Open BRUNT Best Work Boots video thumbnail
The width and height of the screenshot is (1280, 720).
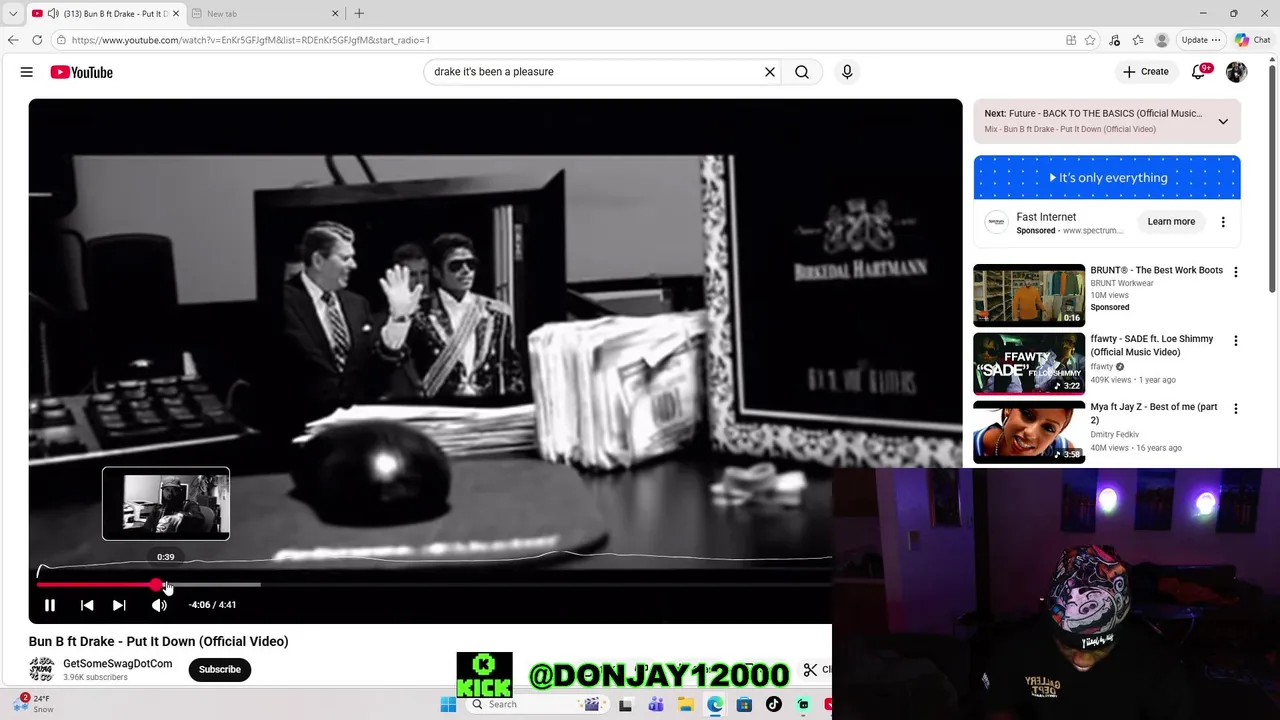click(1029, 295)
